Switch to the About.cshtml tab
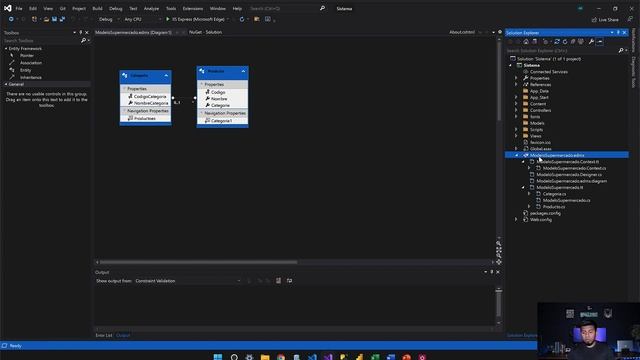The width and height of the screenshot is (640, 360). [x=462, y=32]
